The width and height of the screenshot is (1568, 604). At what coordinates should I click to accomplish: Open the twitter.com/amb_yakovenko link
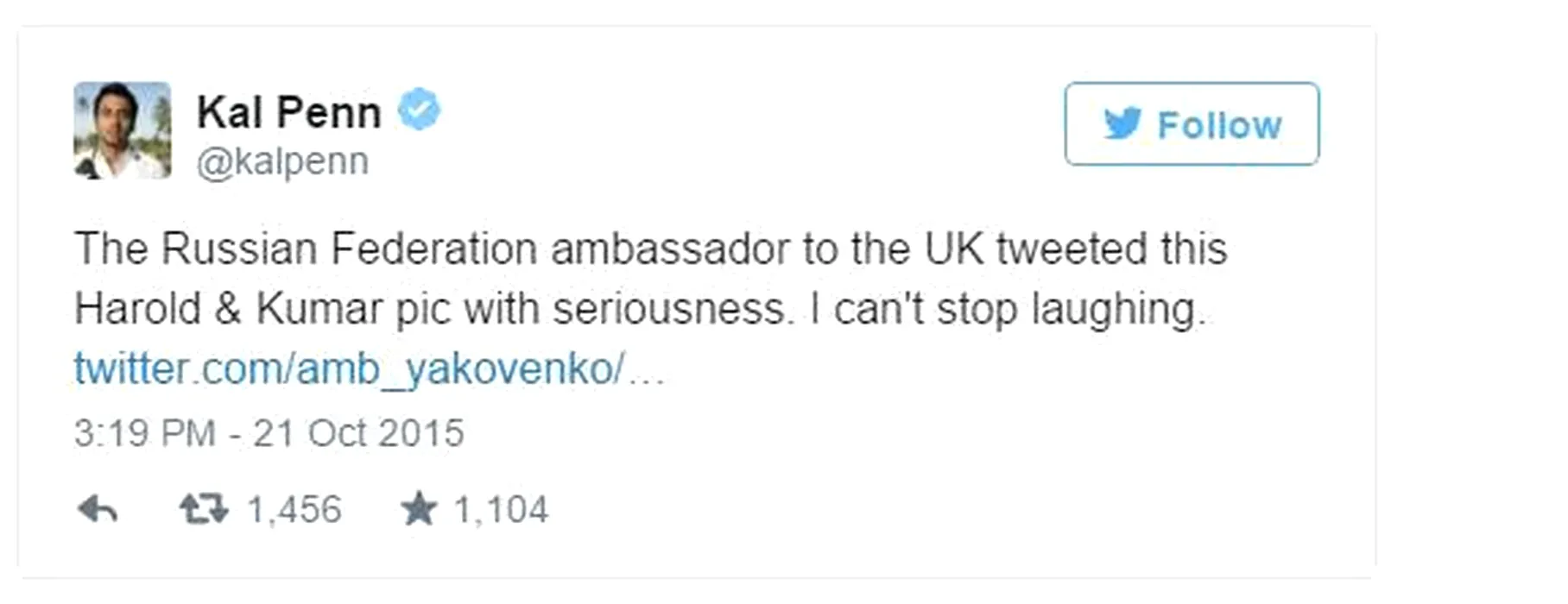coord(349,368)
